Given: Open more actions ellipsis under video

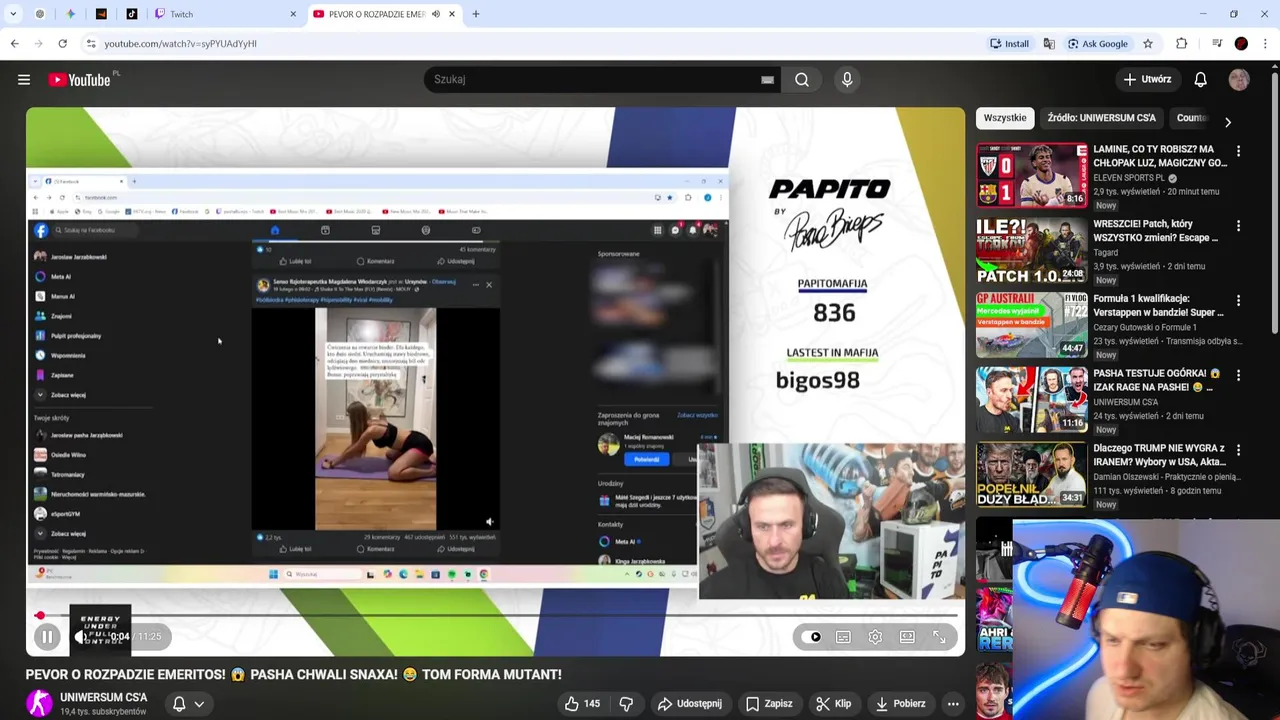Looking at the screenshot, I should pyautogui.click(x=953, y=704).
